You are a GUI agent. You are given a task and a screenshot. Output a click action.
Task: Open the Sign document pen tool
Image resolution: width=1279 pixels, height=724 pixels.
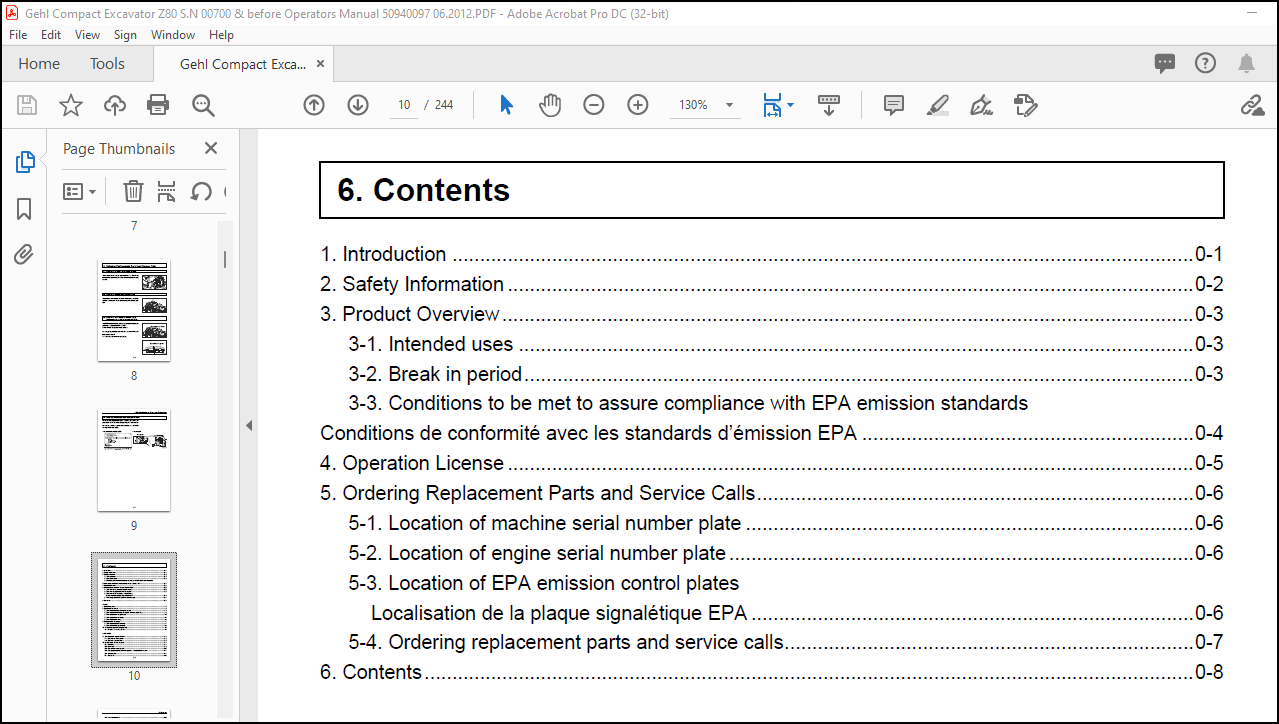(981, 105)
